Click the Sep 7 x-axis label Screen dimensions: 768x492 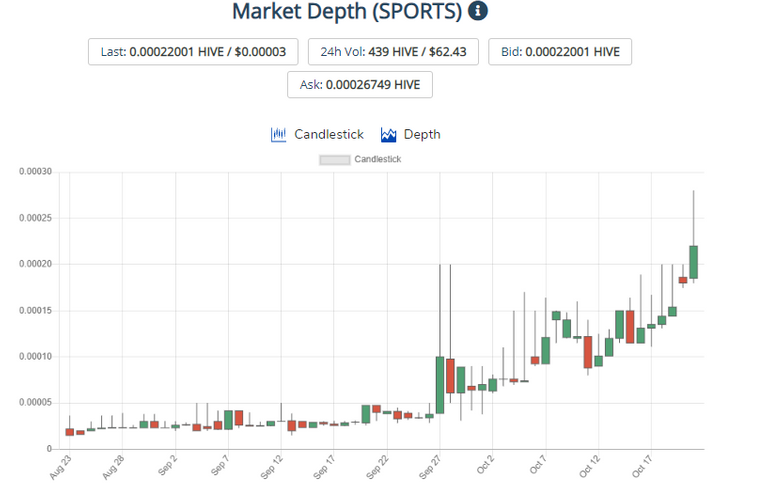[220, 466]
